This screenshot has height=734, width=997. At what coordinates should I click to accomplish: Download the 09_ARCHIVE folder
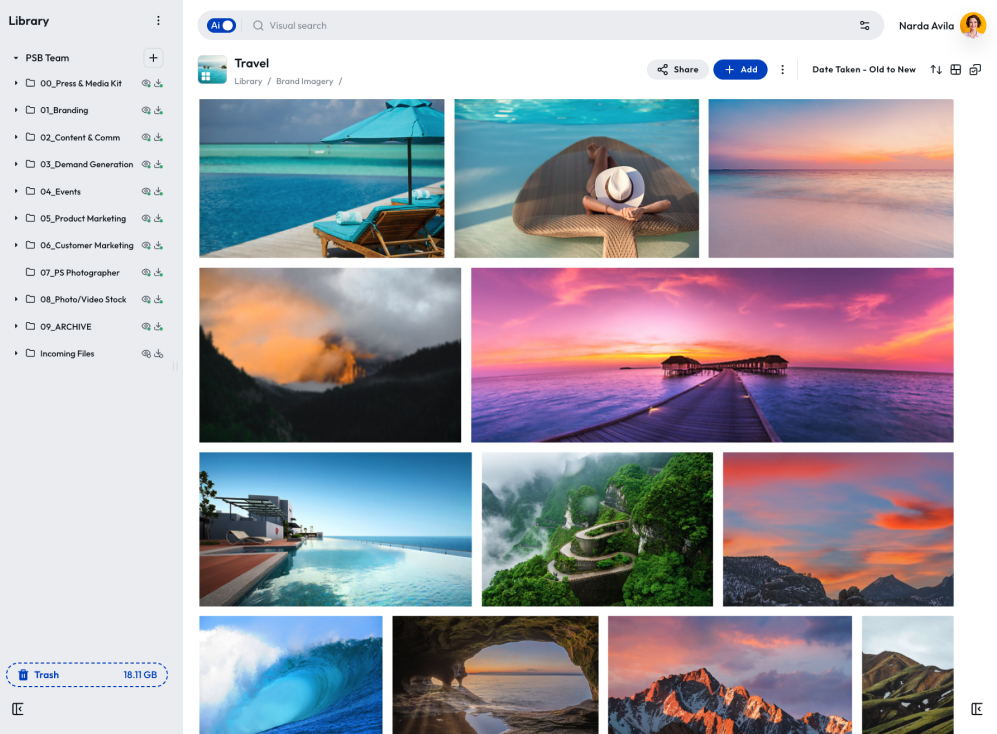pos(158,326)
